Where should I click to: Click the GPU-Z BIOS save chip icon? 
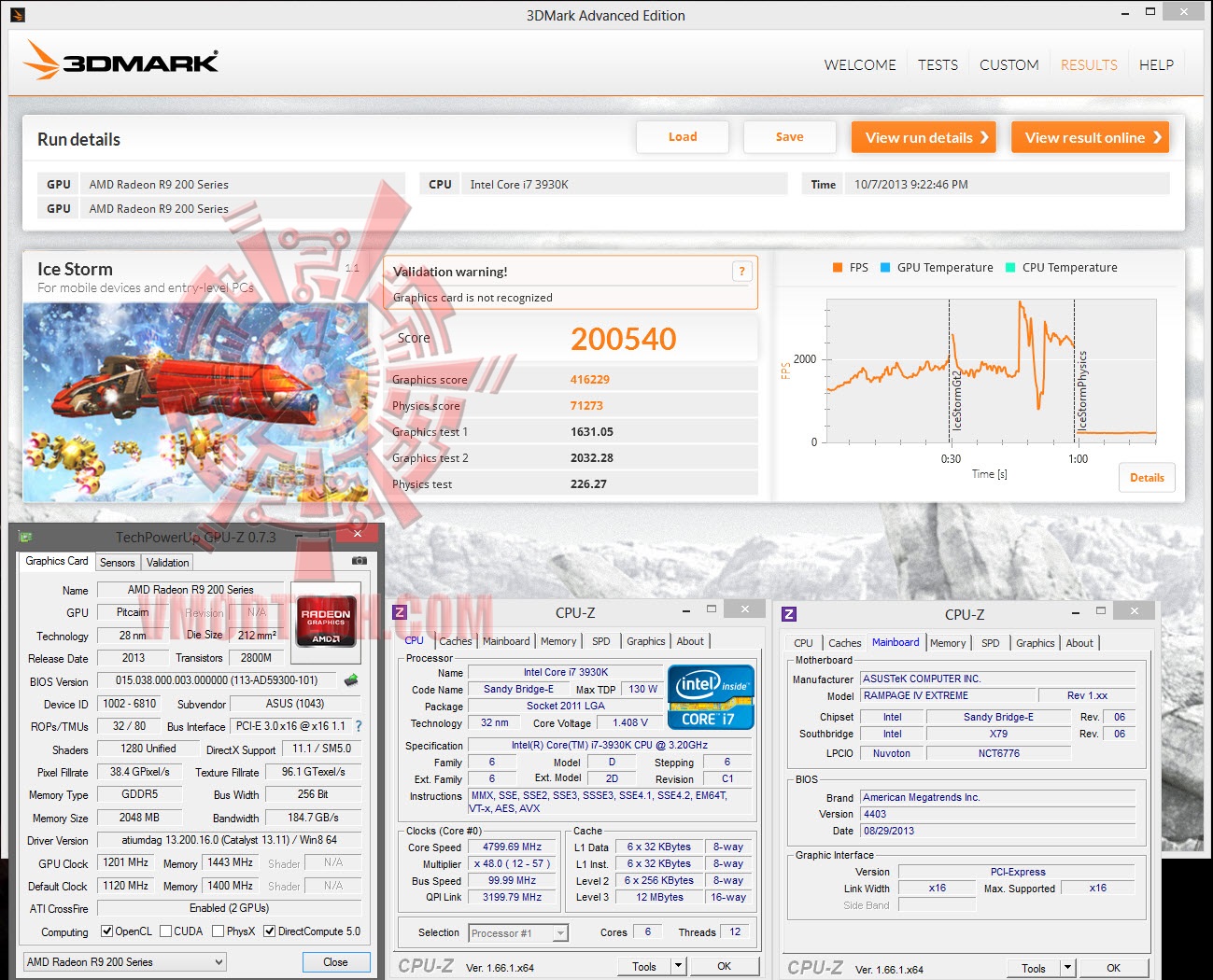[351, 680]
